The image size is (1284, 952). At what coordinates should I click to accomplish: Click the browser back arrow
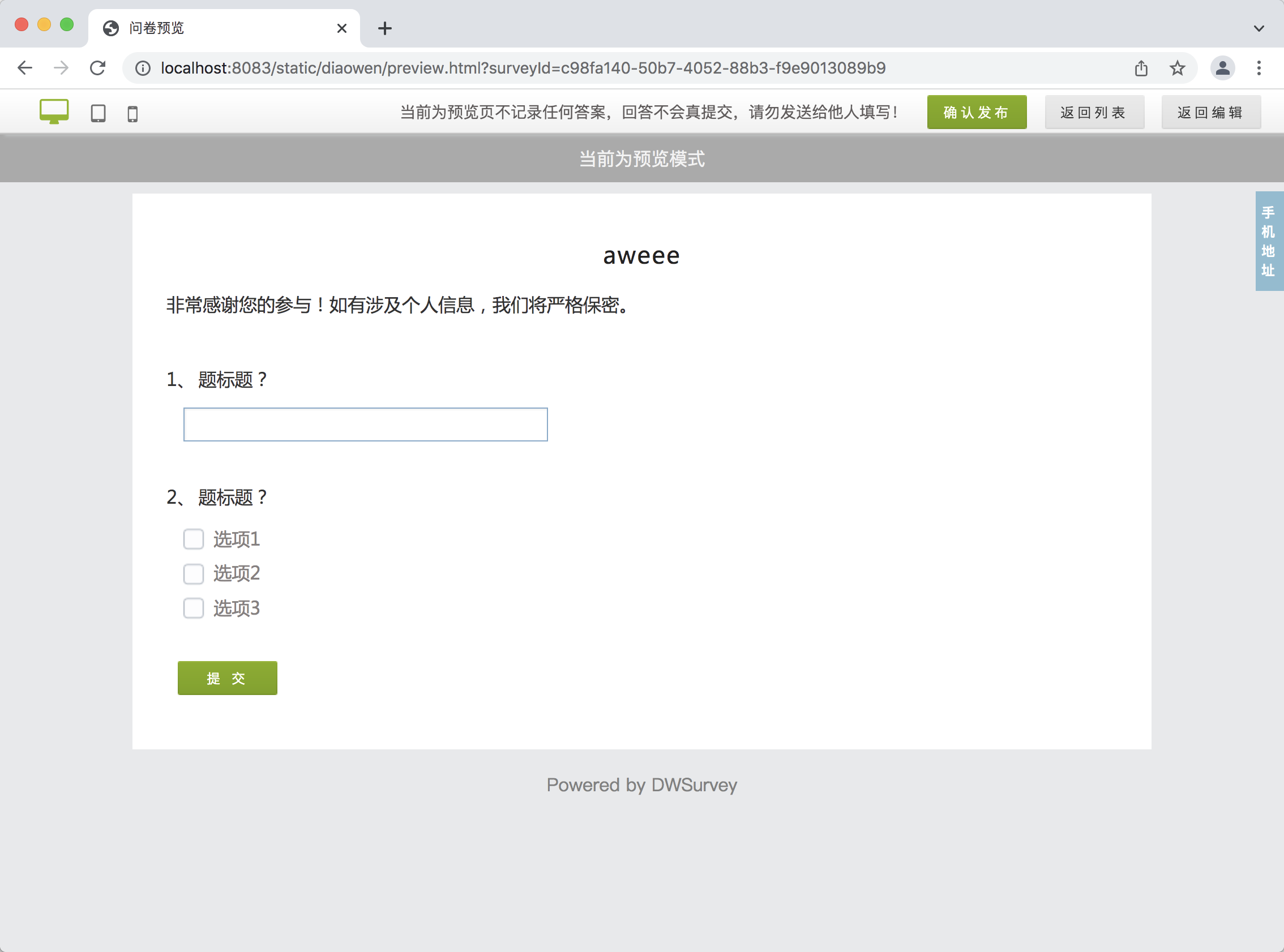point(25,68)
